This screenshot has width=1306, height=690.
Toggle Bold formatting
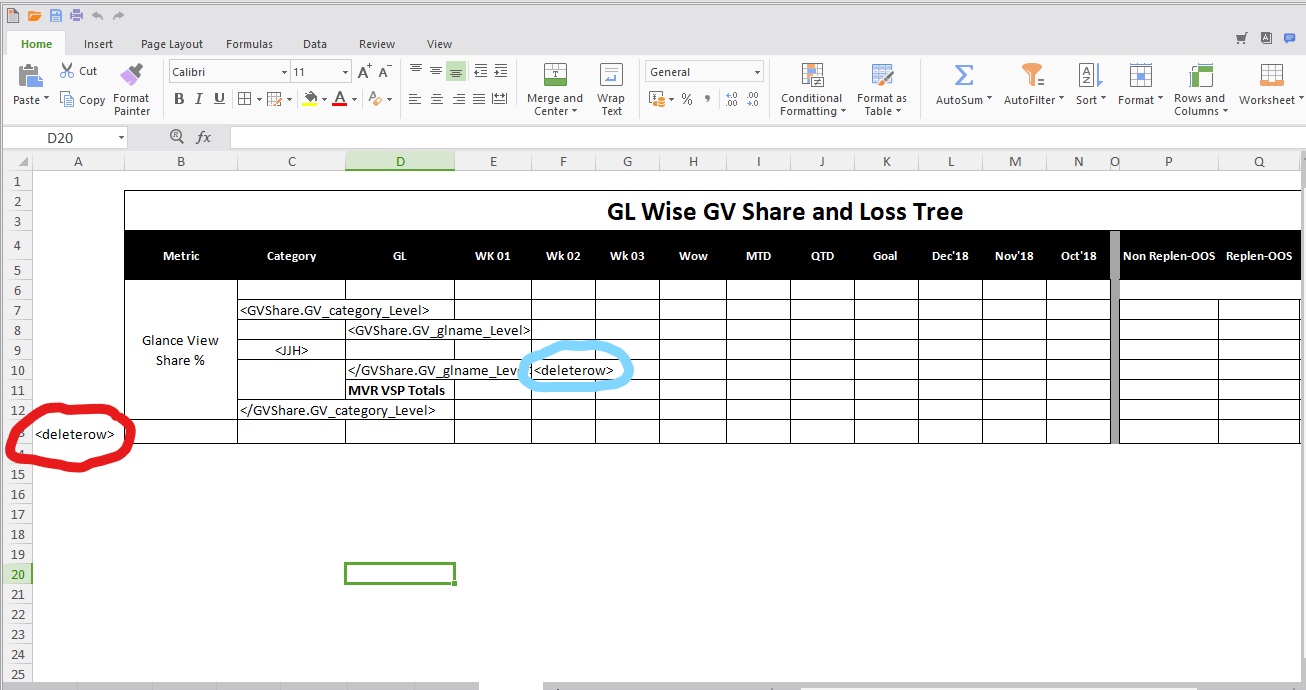[179, 99]
